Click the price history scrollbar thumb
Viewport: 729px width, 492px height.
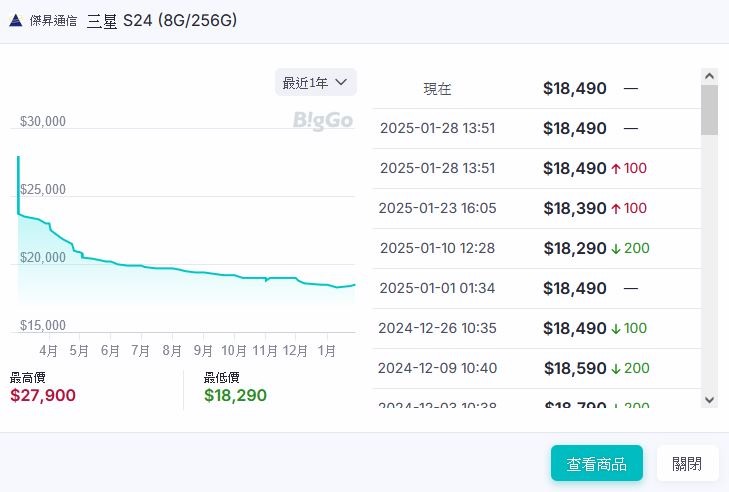point(709,110)
